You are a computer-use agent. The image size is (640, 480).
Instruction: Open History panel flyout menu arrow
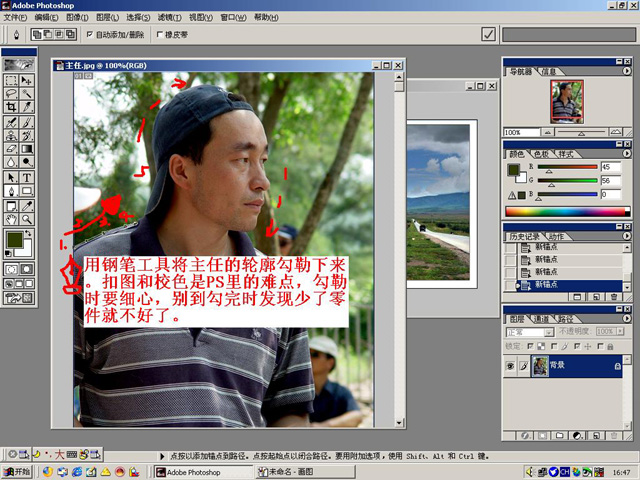click(627, 236)
